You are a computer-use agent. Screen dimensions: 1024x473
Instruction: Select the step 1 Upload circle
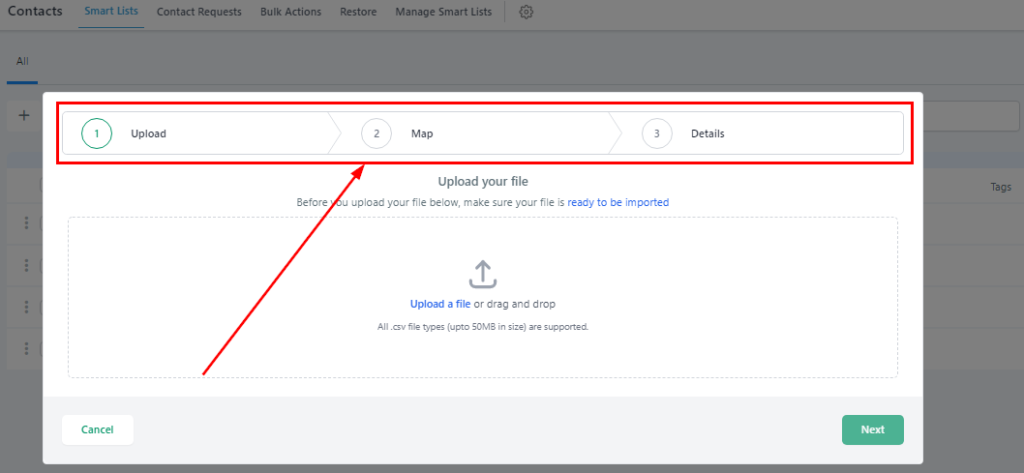(96, 133)
